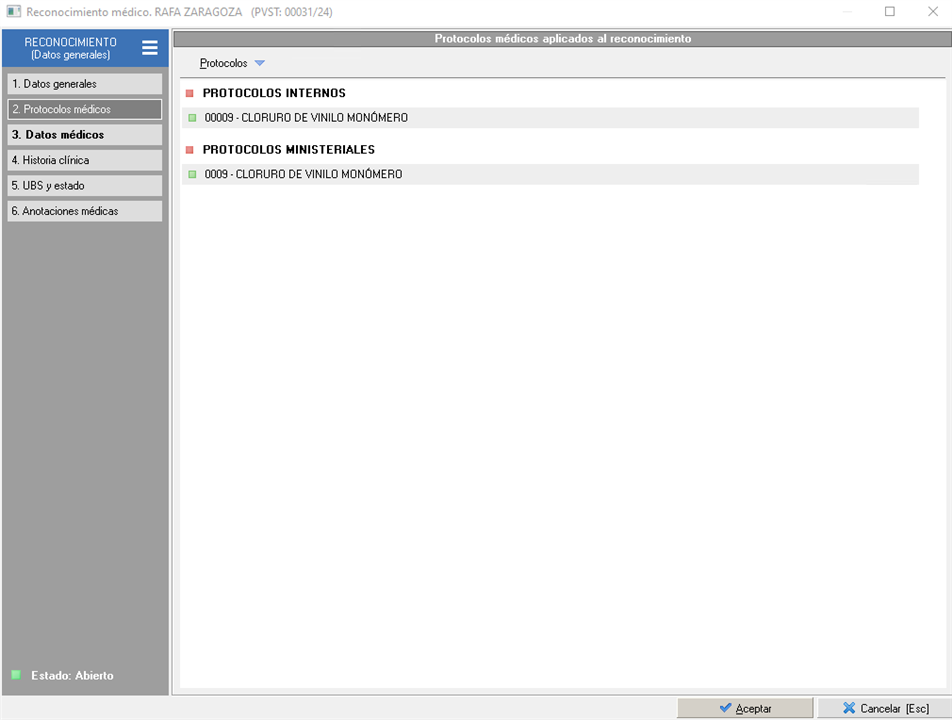Click green square beside ministerial protocol 0009

(x=192, y=175)
